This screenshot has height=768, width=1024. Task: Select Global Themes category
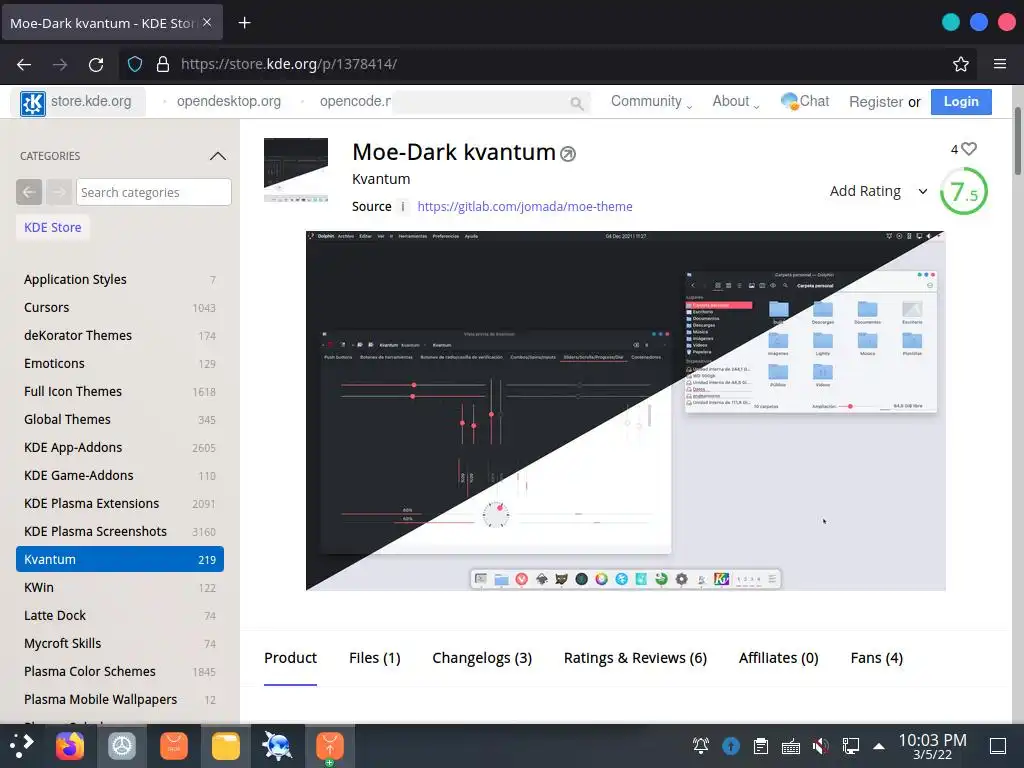pyautogui.click(x=120, y=419)
